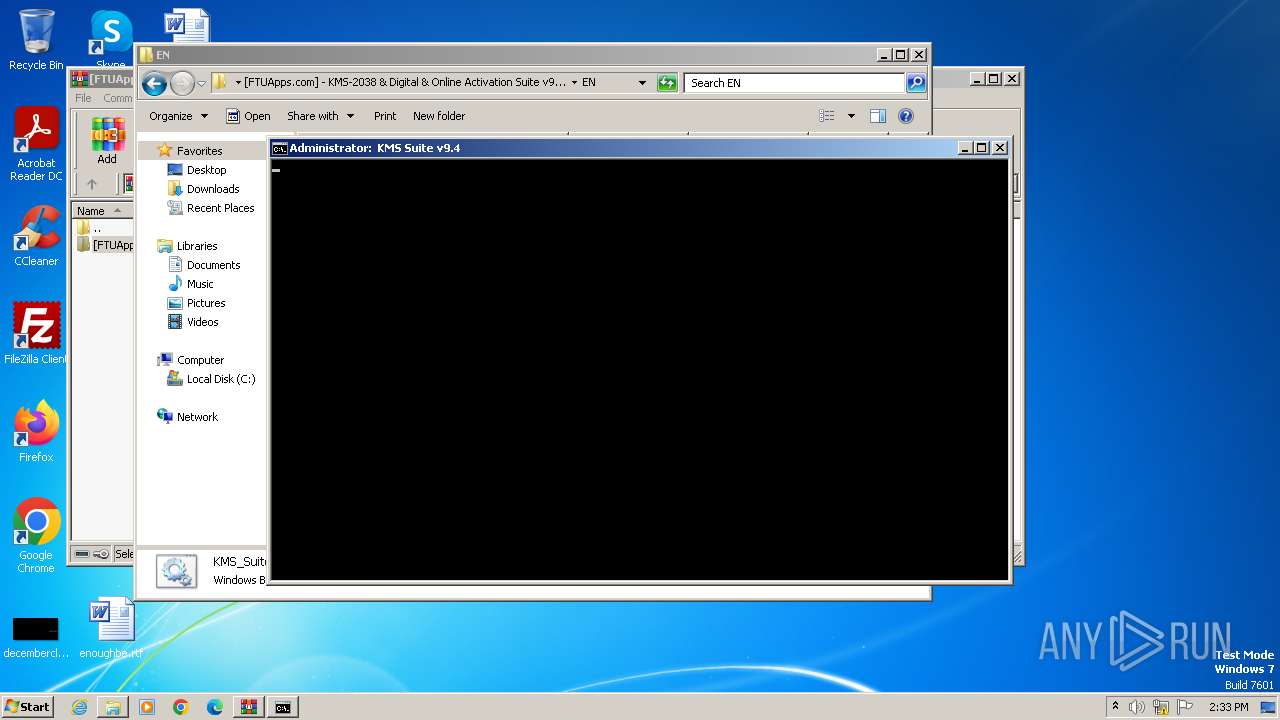Screen dimensions: 1280x720
Task: Open Explorer help question mark icon
Action: [906, 116]
